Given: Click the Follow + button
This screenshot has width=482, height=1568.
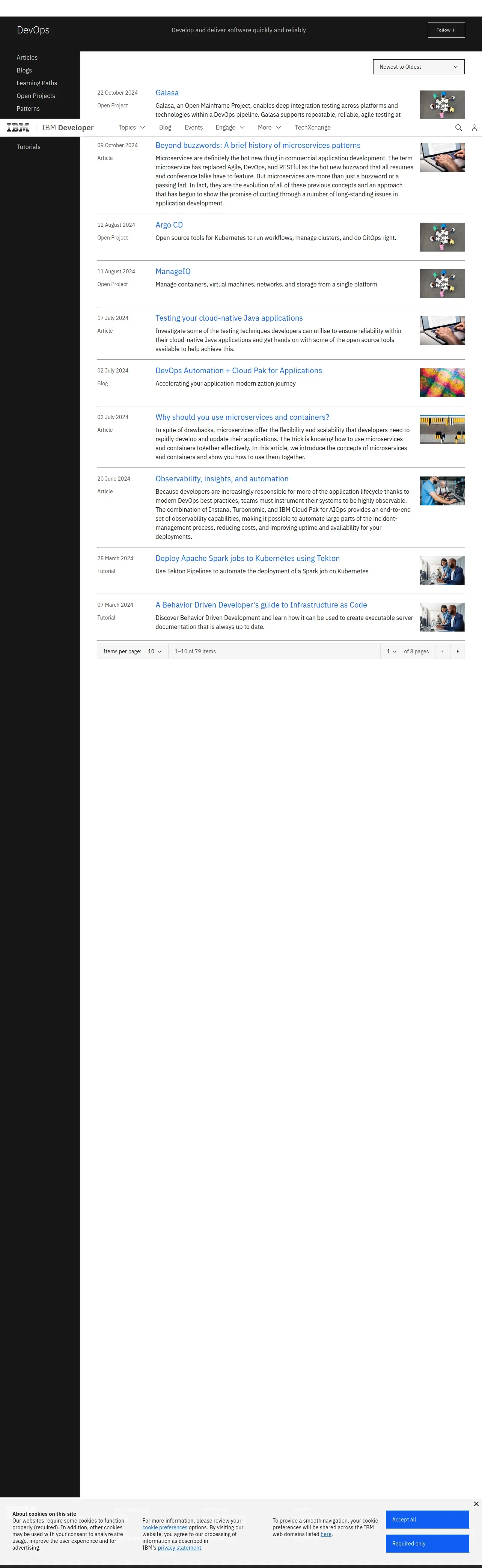Looking at the screenshot, I should 446,30.
